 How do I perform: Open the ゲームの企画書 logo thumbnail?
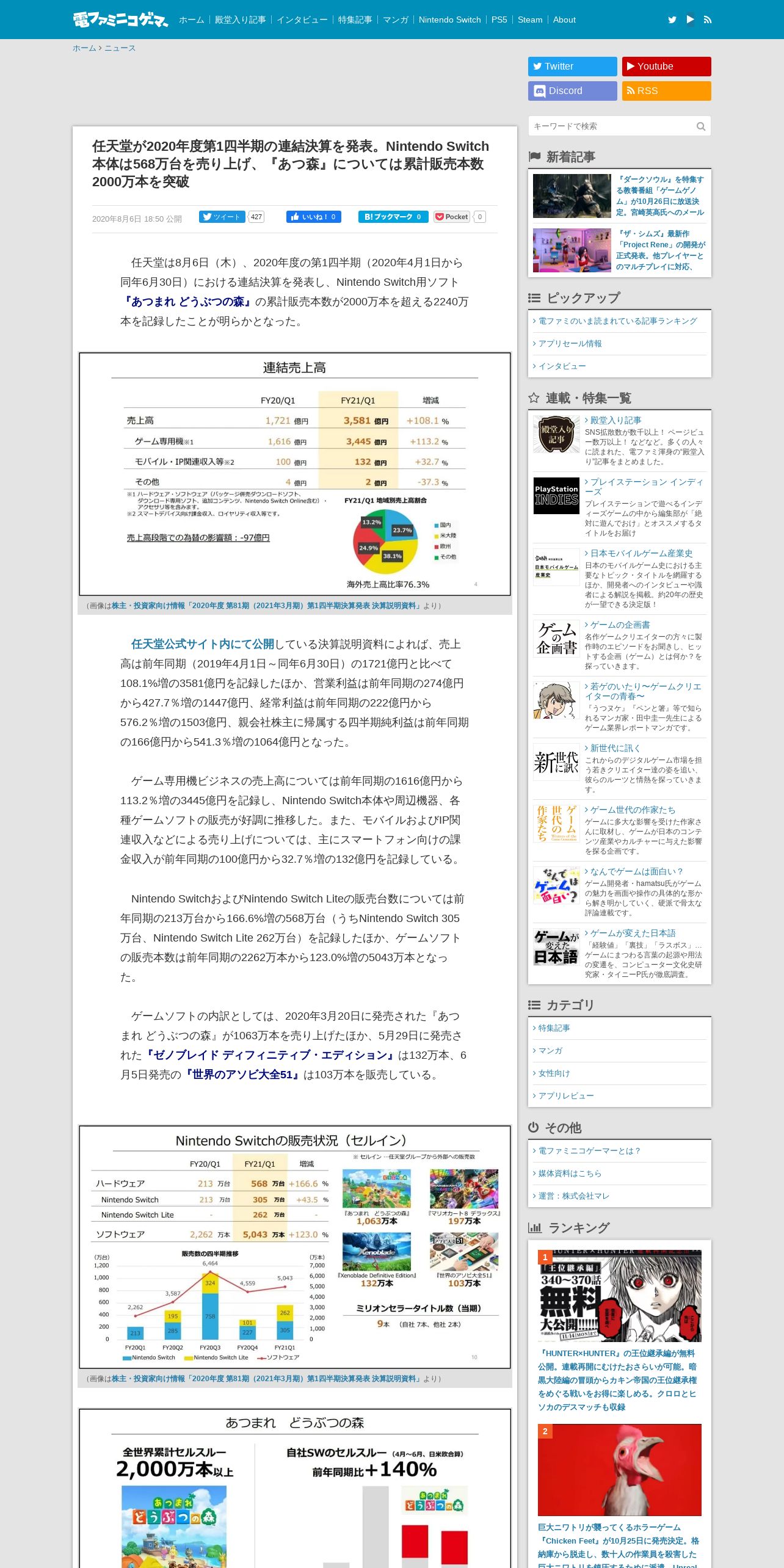pyautogui.click(x=556, y=639)
